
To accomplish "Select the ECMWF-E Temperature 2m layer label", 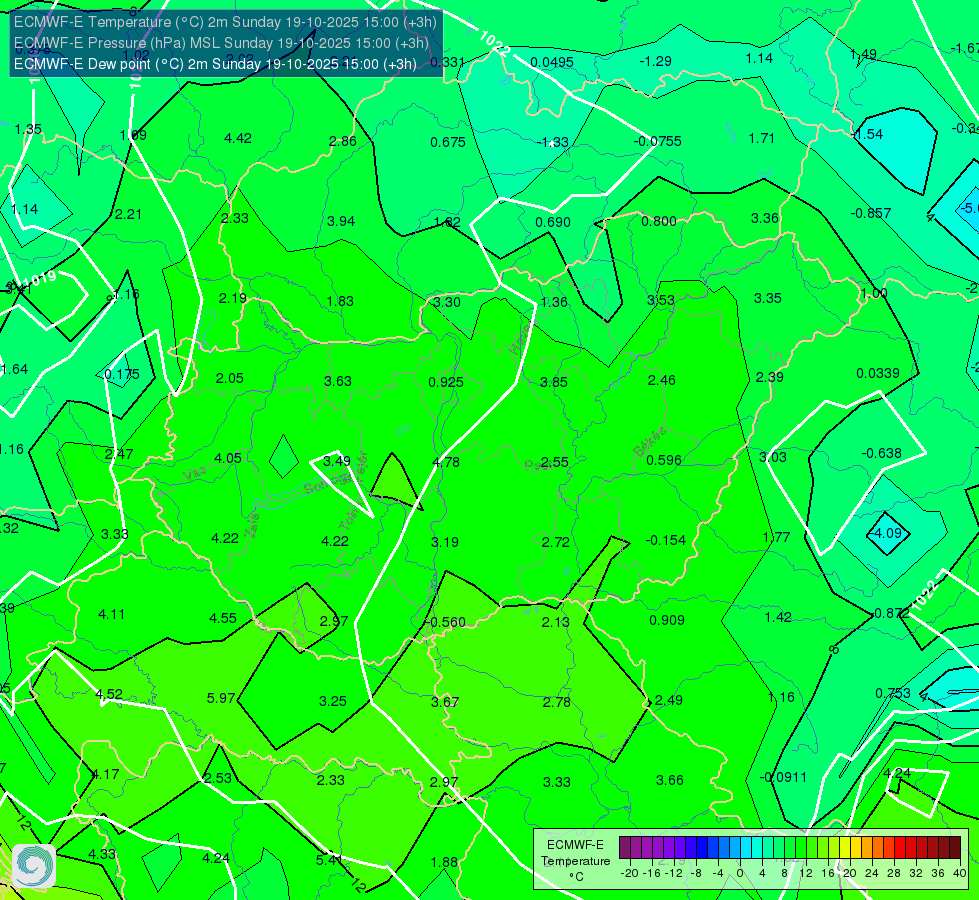I will 225,22.
